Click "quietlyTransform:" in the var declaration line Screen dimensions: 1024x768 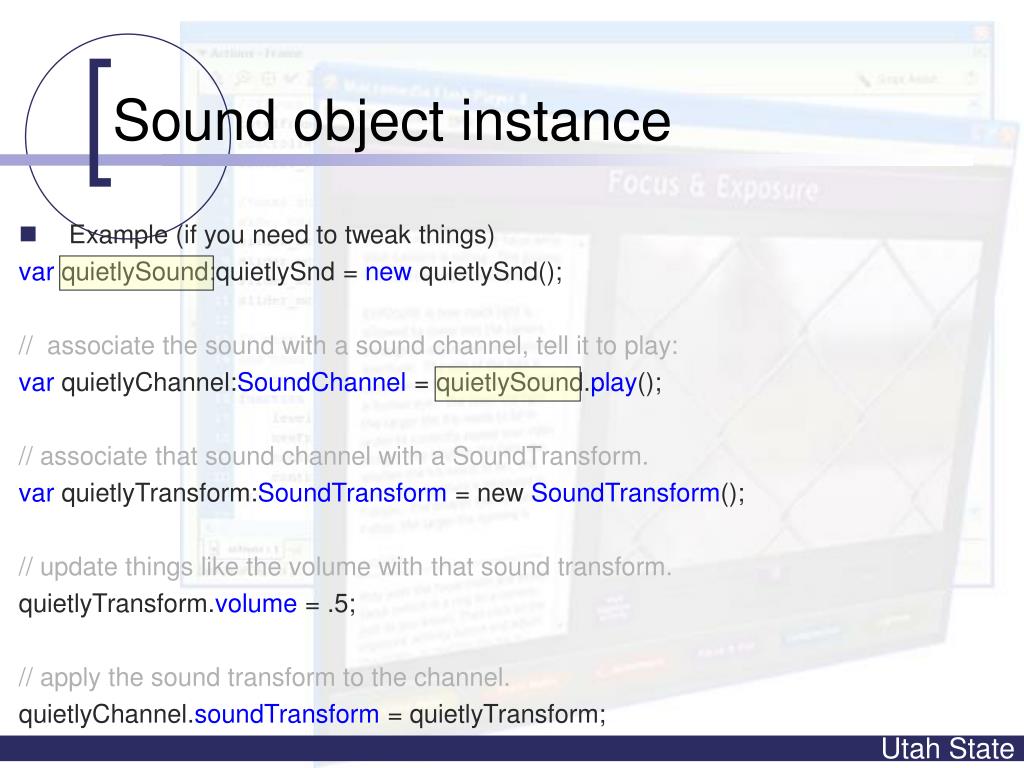pyautogui.click(x=159, y=493)
